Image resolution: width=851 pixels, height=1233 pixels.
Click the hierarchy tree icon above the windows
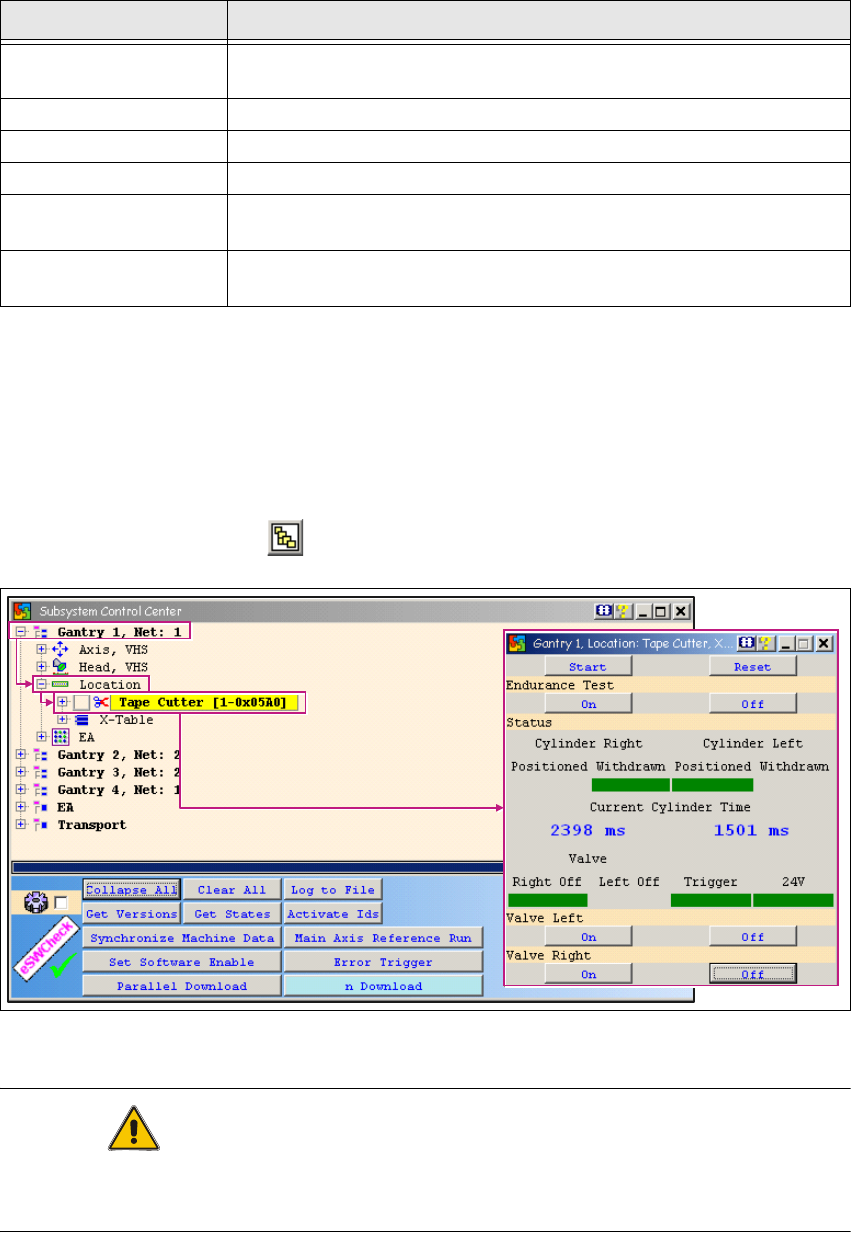(284, 538)
